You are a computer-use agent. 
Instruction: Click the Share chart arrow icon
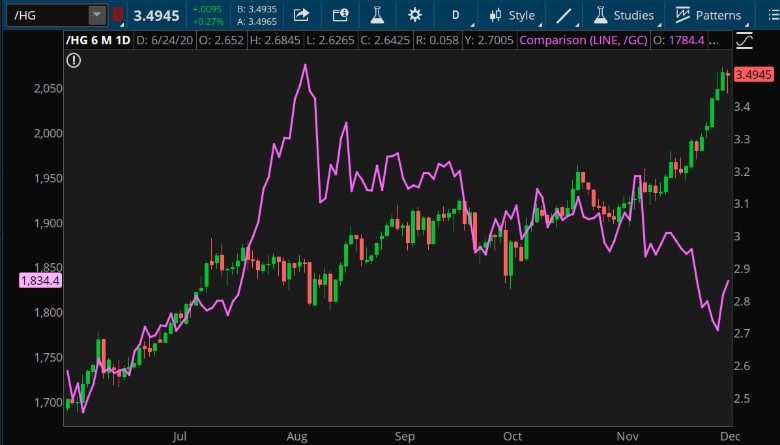click(301, 15)
